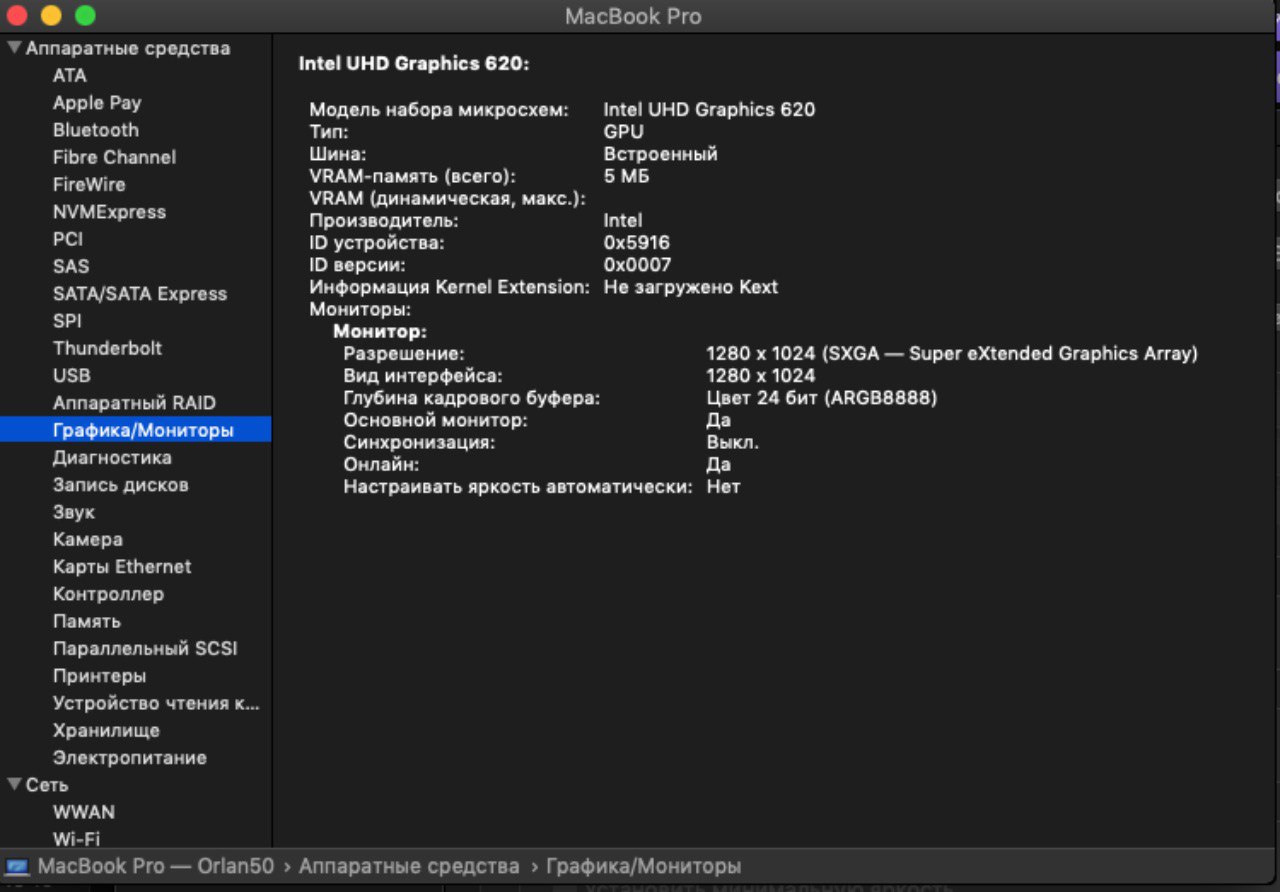Select Wi-Fi under Сеть
The width and height of the screenshot is (1280, 892).
(x=76, y=839)
